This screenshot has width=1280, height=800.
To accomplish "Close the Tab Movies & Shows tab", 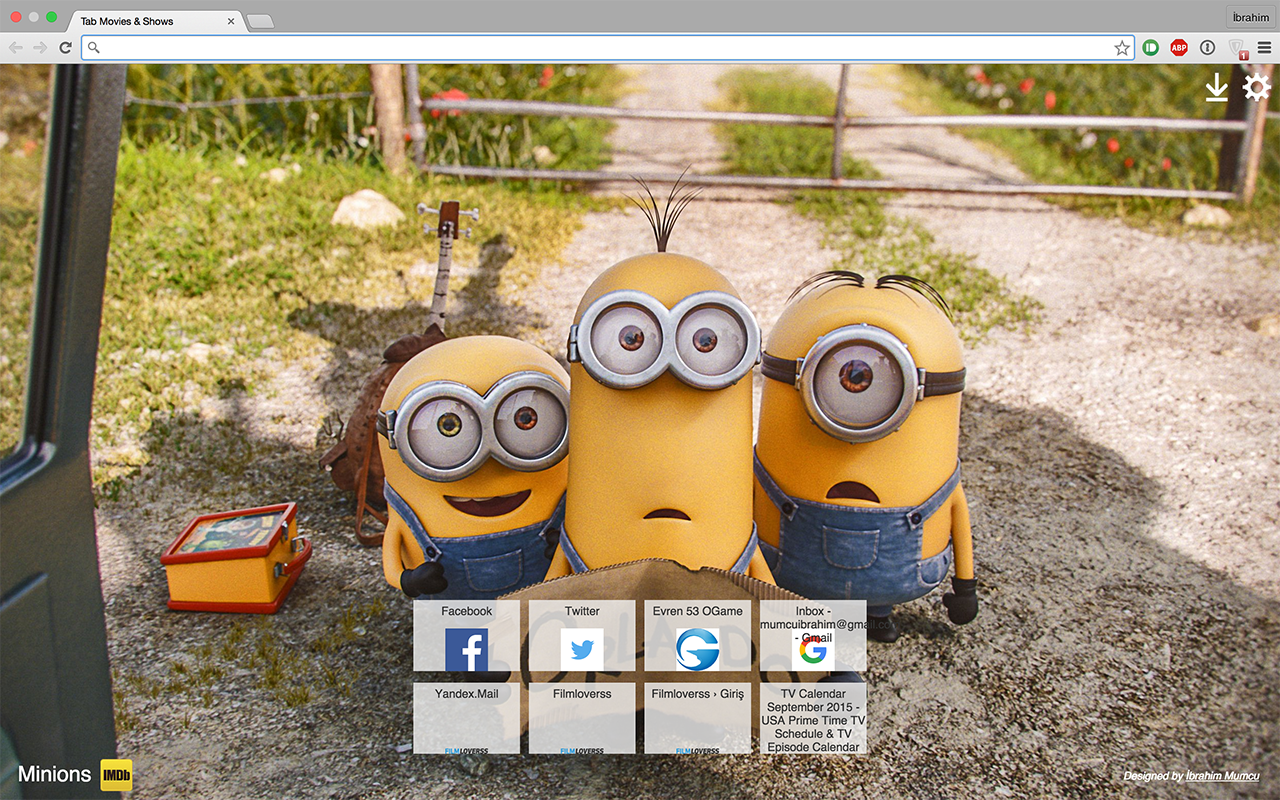I will click(231, 20).
